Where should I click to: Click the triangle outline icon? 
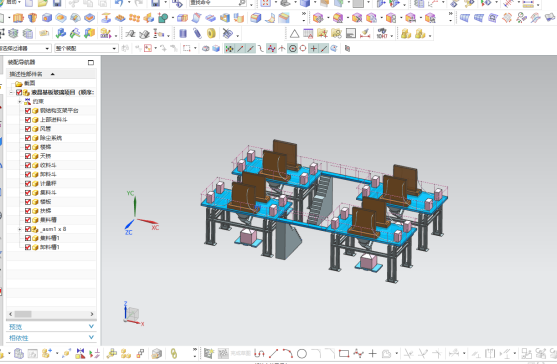294,34
